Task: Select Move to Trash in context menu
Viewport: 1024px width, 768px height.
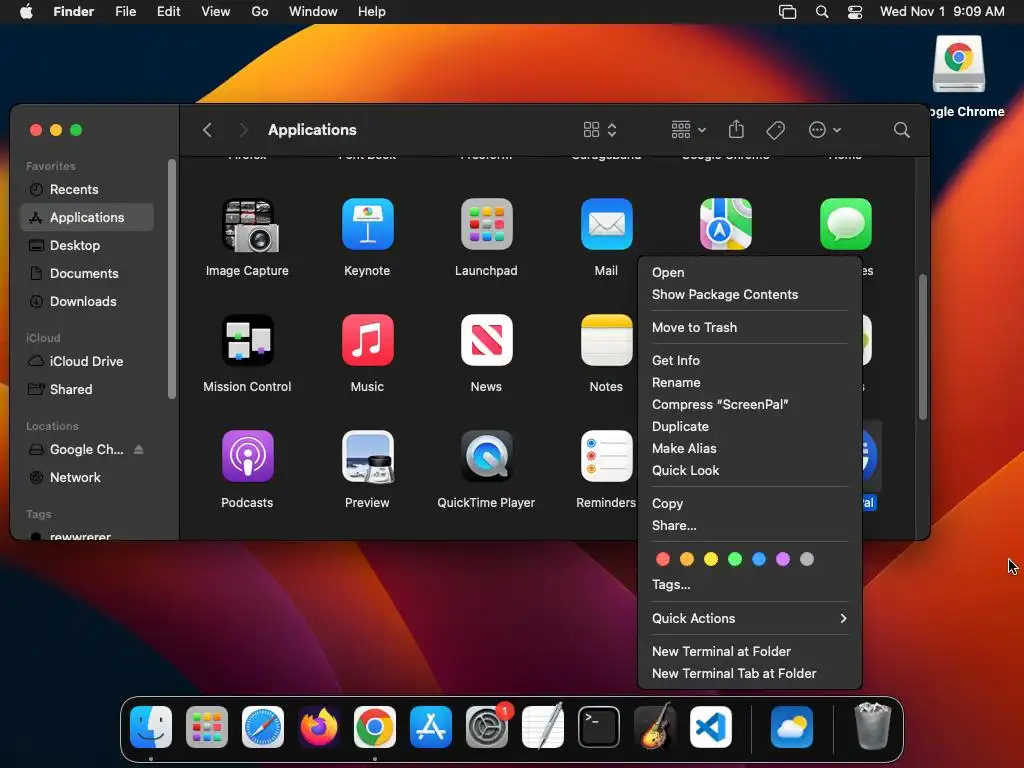Action: (750, 327)
